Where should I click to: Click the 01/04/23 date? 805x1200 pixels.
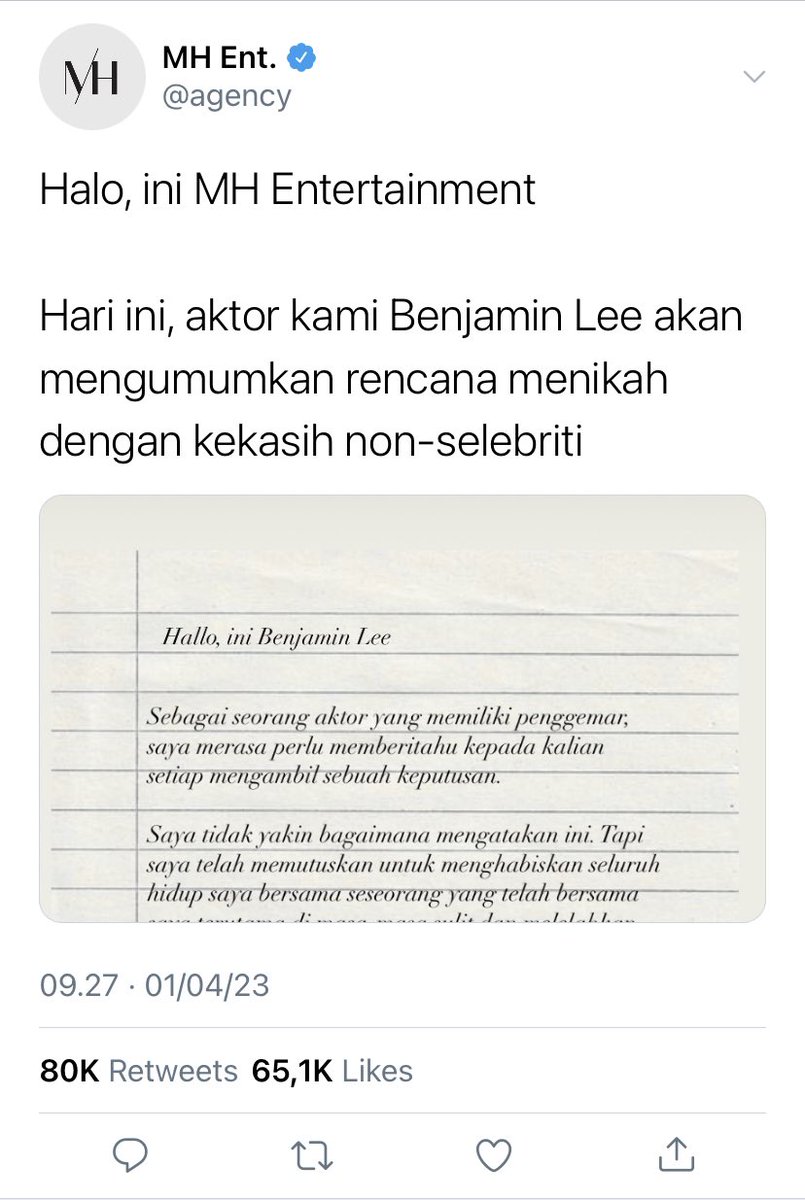point(207,985)
